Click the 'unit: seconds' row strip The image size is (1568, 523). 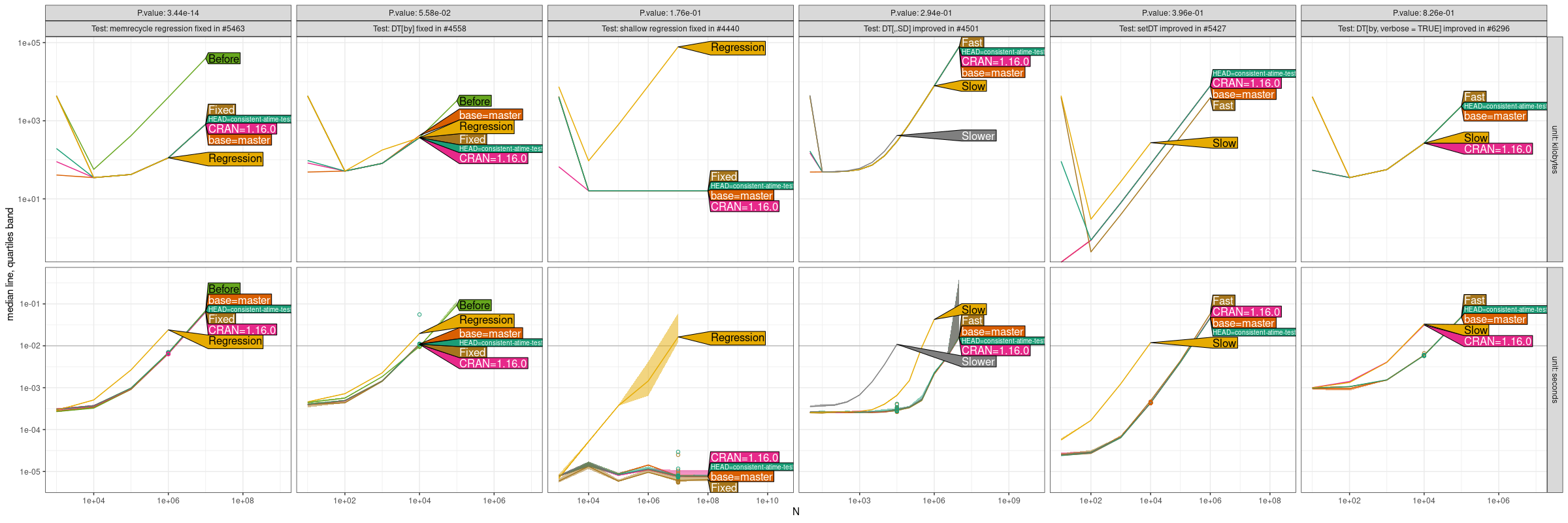pyautogui.click(x=1554, y=380)
